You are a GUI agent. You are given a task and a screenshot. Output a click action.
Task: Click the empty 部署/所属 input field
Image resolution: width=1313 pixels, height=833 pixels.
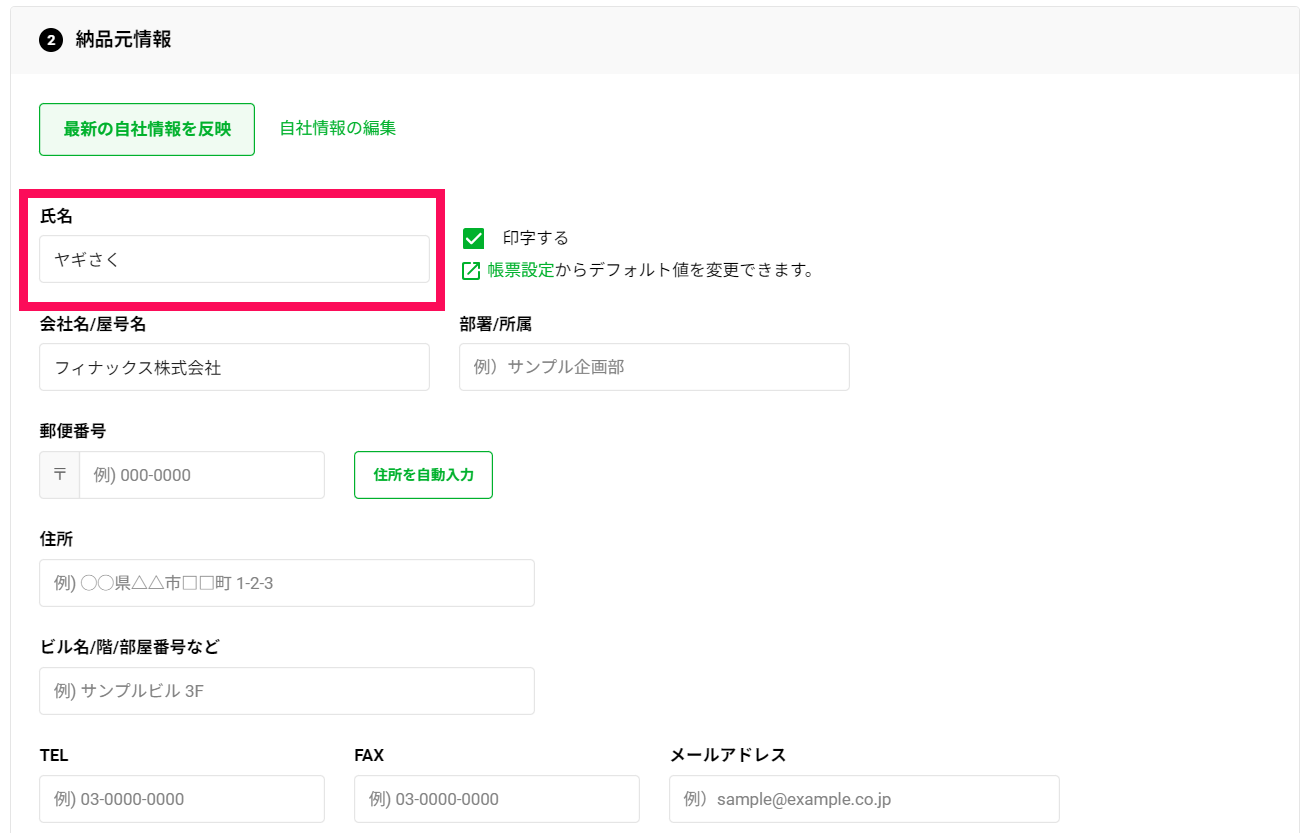654,367
